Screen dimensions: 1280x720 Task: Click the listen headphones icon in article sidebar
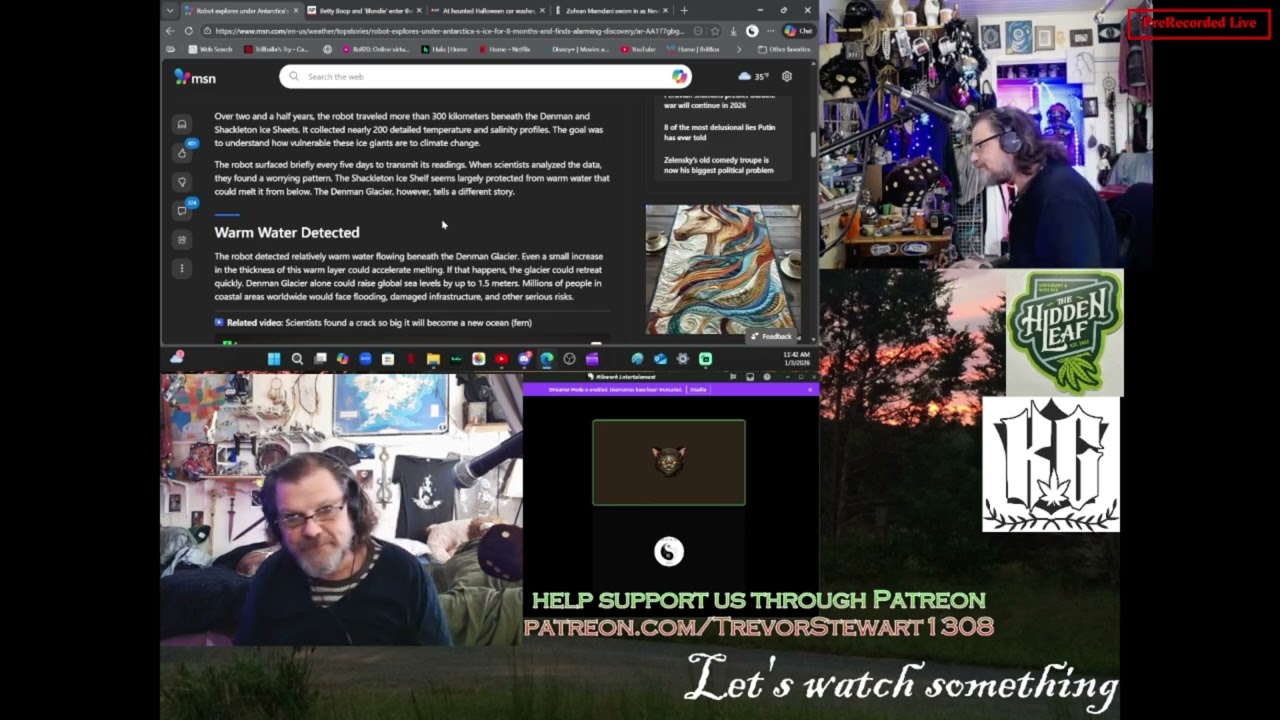point(181,124)
